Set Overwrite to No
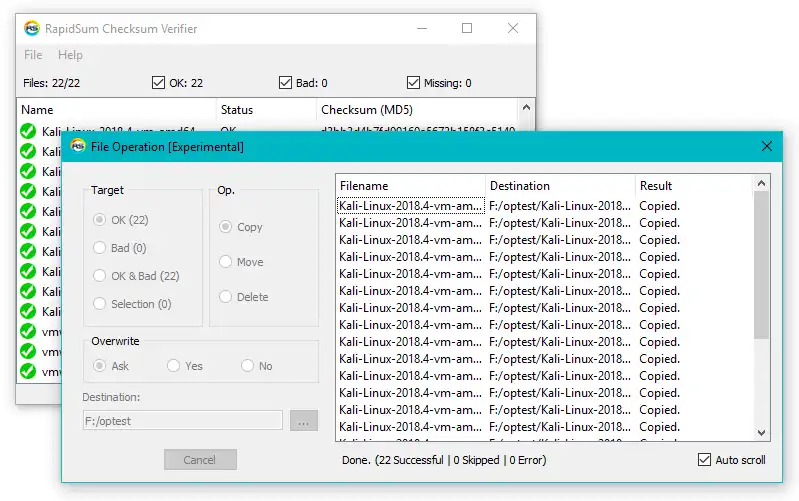 point(247,366)
